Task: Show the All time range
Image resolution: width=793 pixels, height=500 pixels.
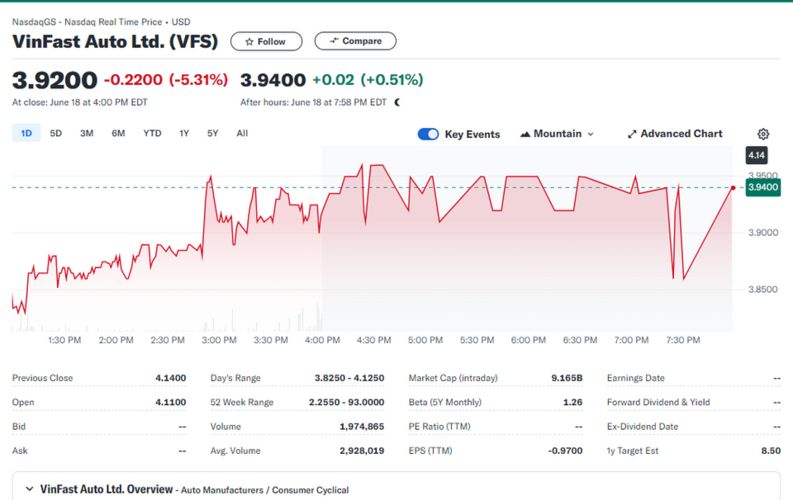Action: click(x=242, y=133)
